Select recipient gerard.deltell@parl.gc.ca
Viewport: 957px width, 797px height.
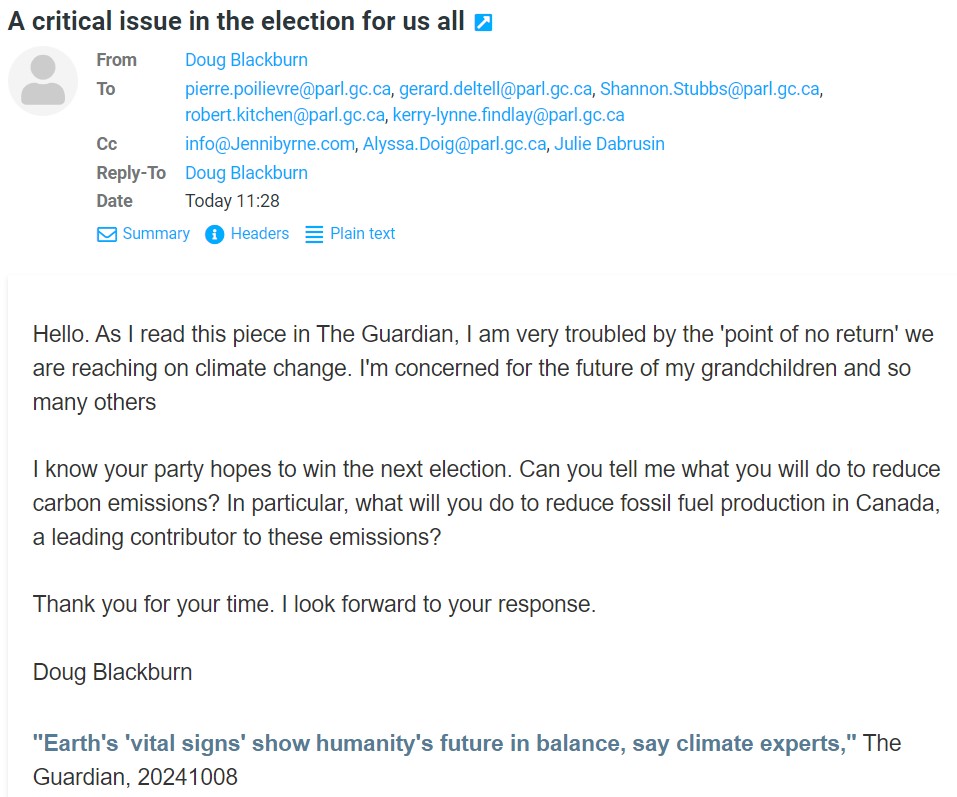pyautogui.click(x=495, y=89)
